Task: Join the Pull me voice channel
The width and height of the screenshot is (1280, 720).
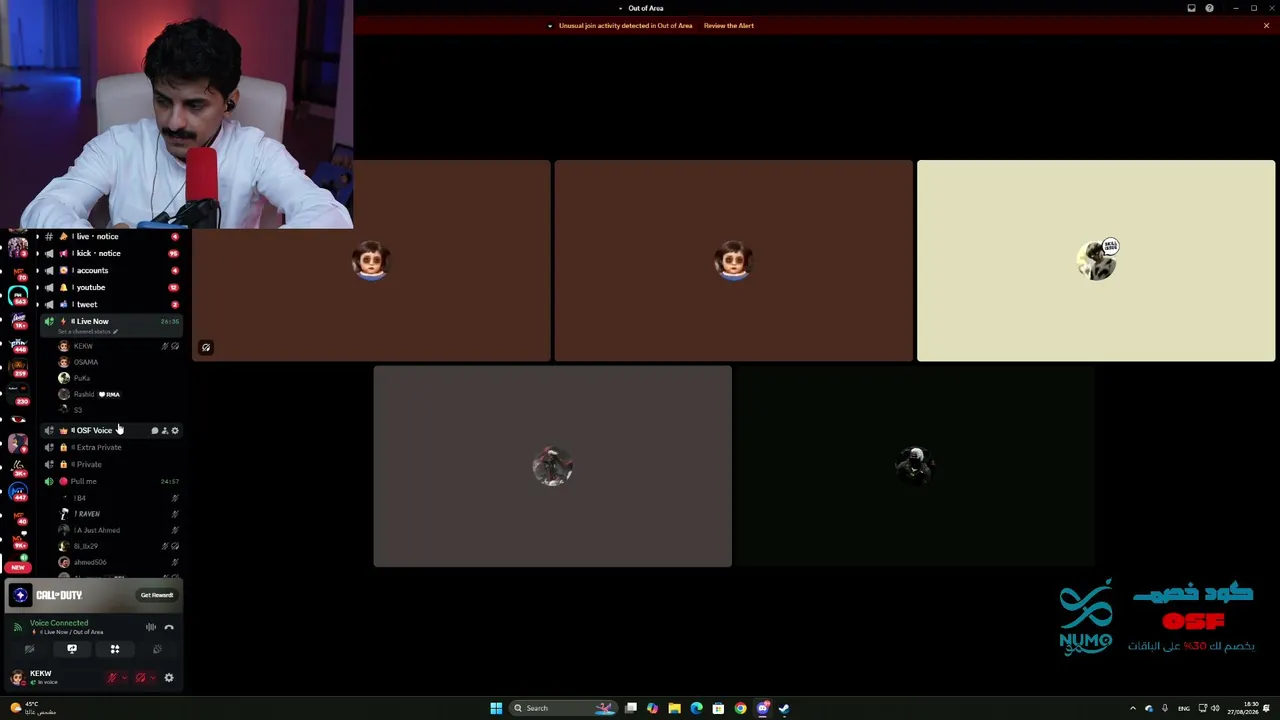Action: click(x=110, y=482)
